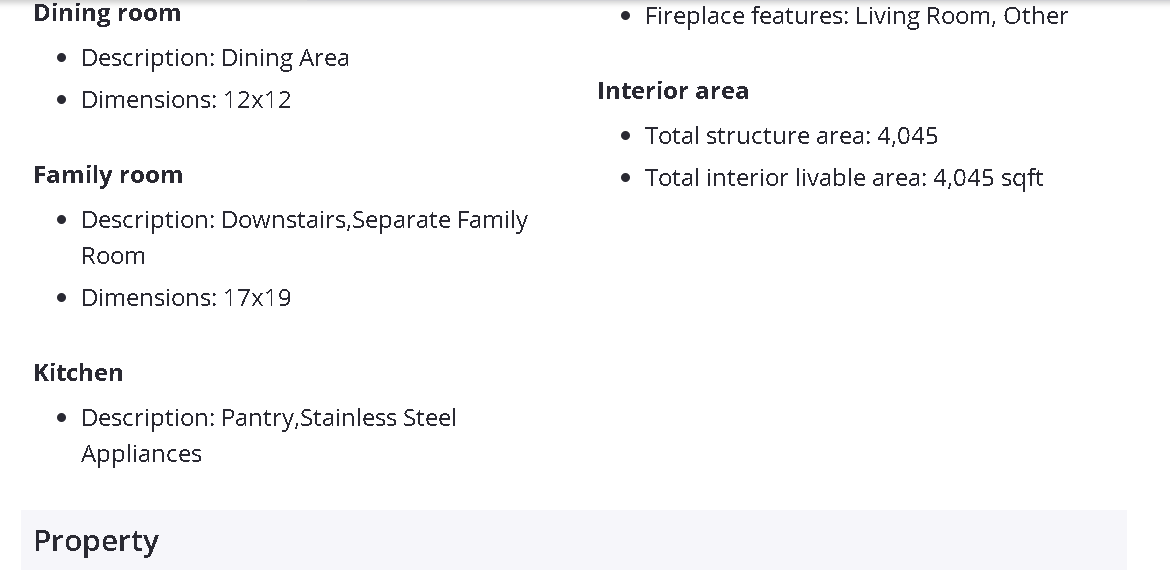This screenshot has width=1170, height=574.
Task: Click the Dimensions 17x19 text
Action: [x=186, y=298]
